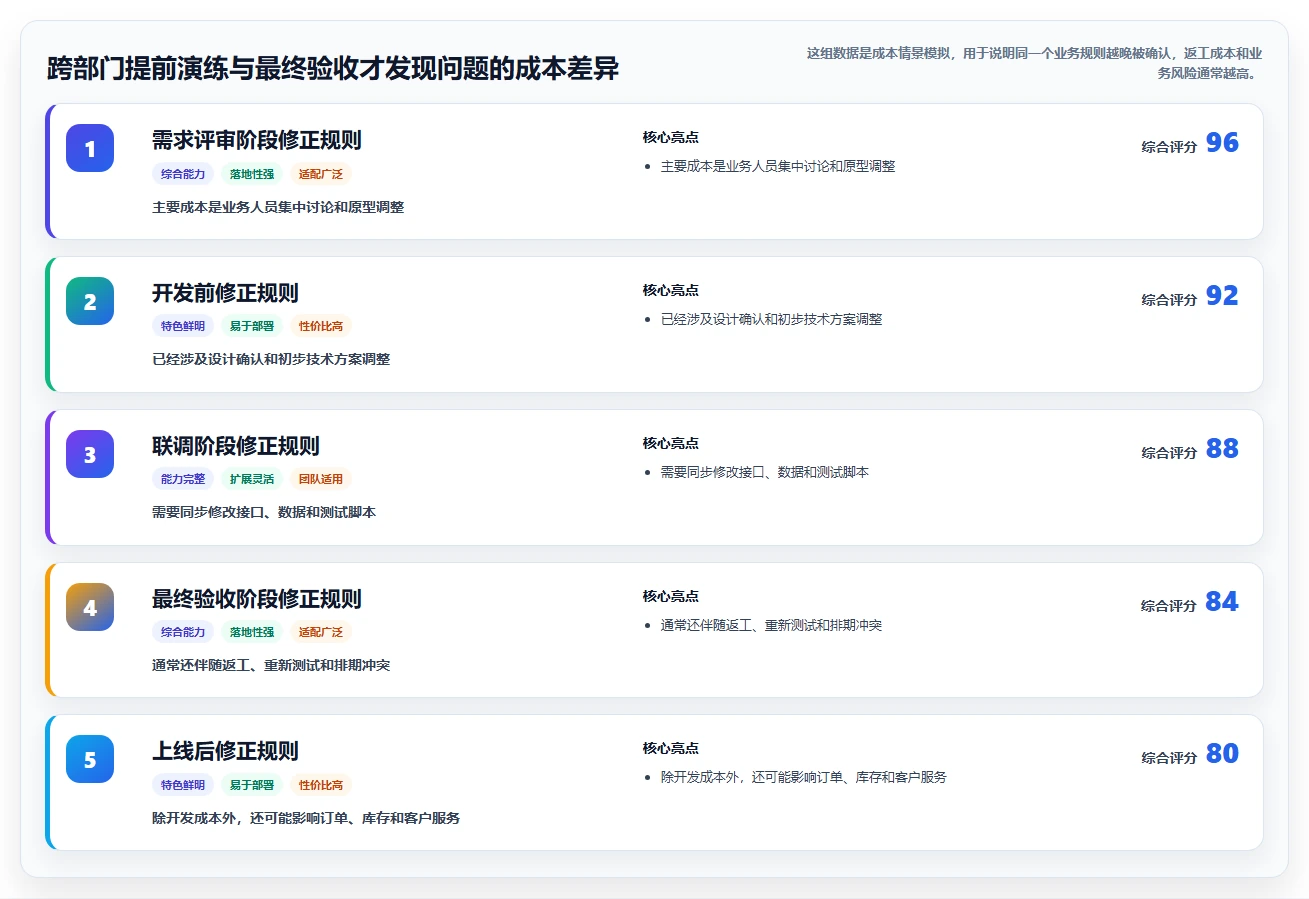Image resolution: width=1309 pixels, height=899 pixels.
Task: Click the score value 92
Action: (x=1222, y=296)
